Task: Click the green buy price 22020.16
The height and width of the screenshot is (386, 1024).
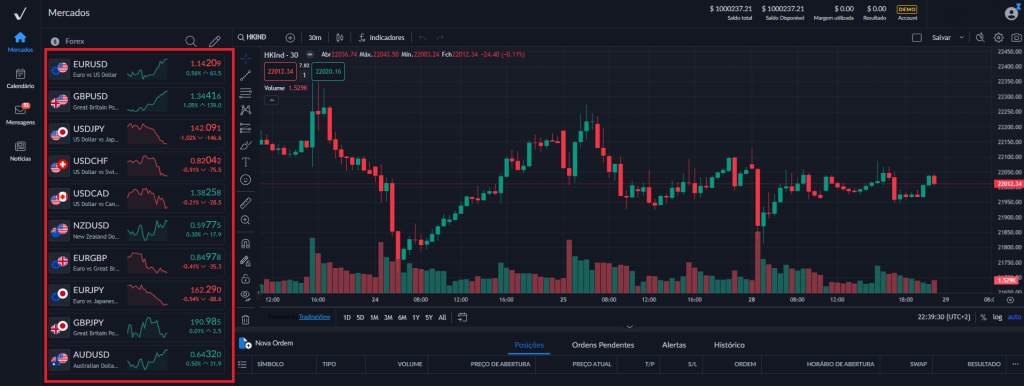Action: [x=327, y=71]
